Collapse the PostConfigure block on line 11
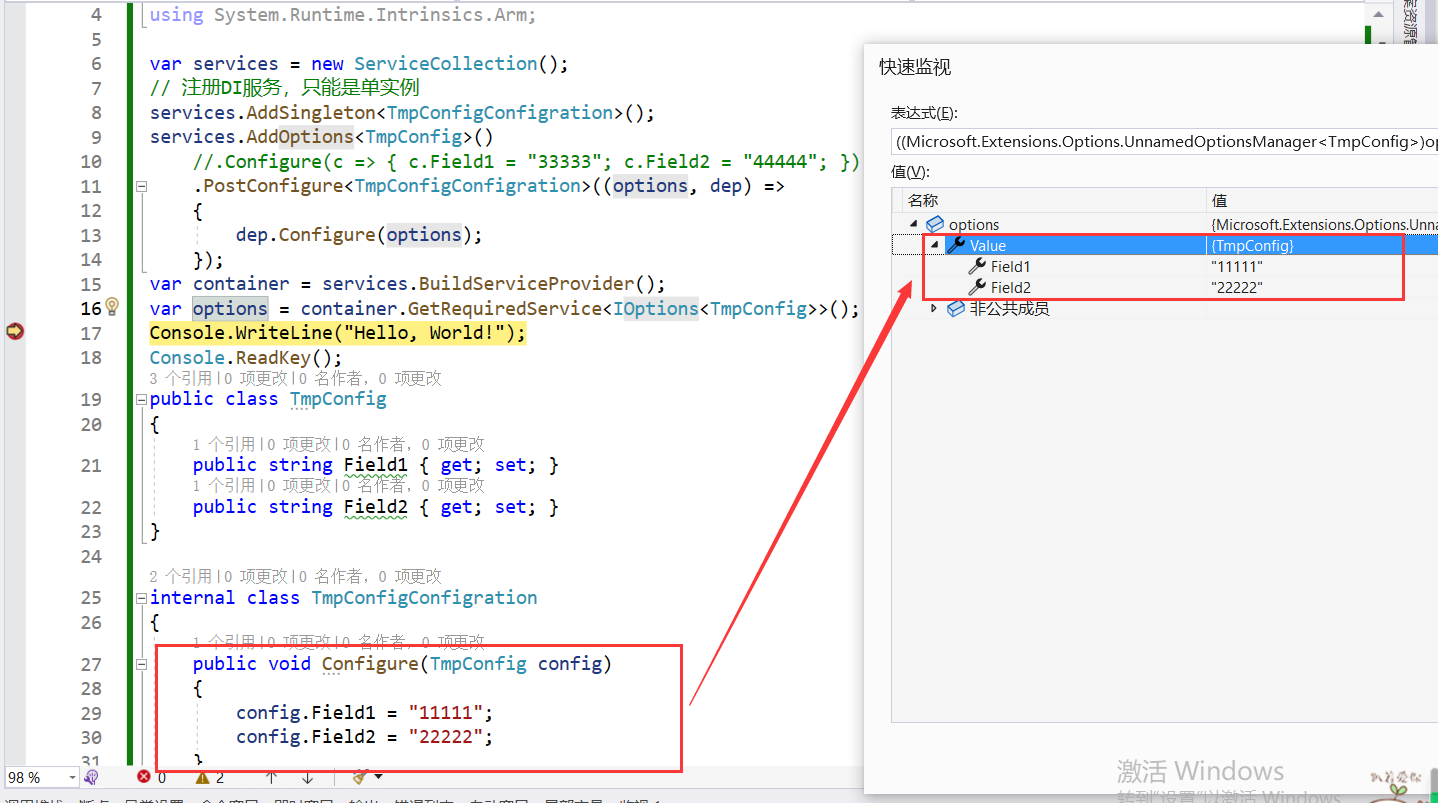Viewport: 1438px width, 803px height. tap(141, 186)
